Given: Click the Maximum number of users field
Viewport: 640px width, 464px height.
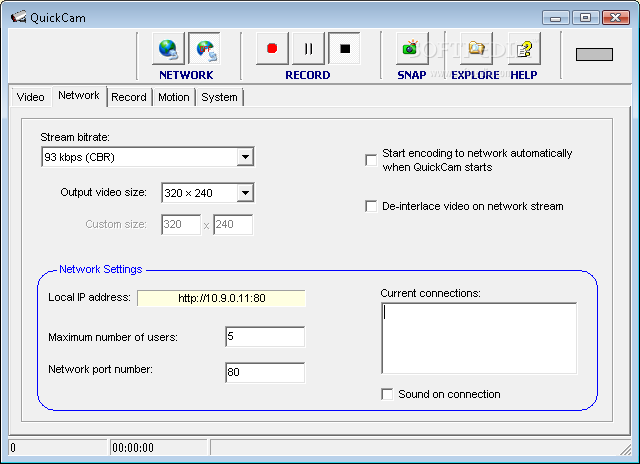Looking at the screenshot, I should [265, 337].
